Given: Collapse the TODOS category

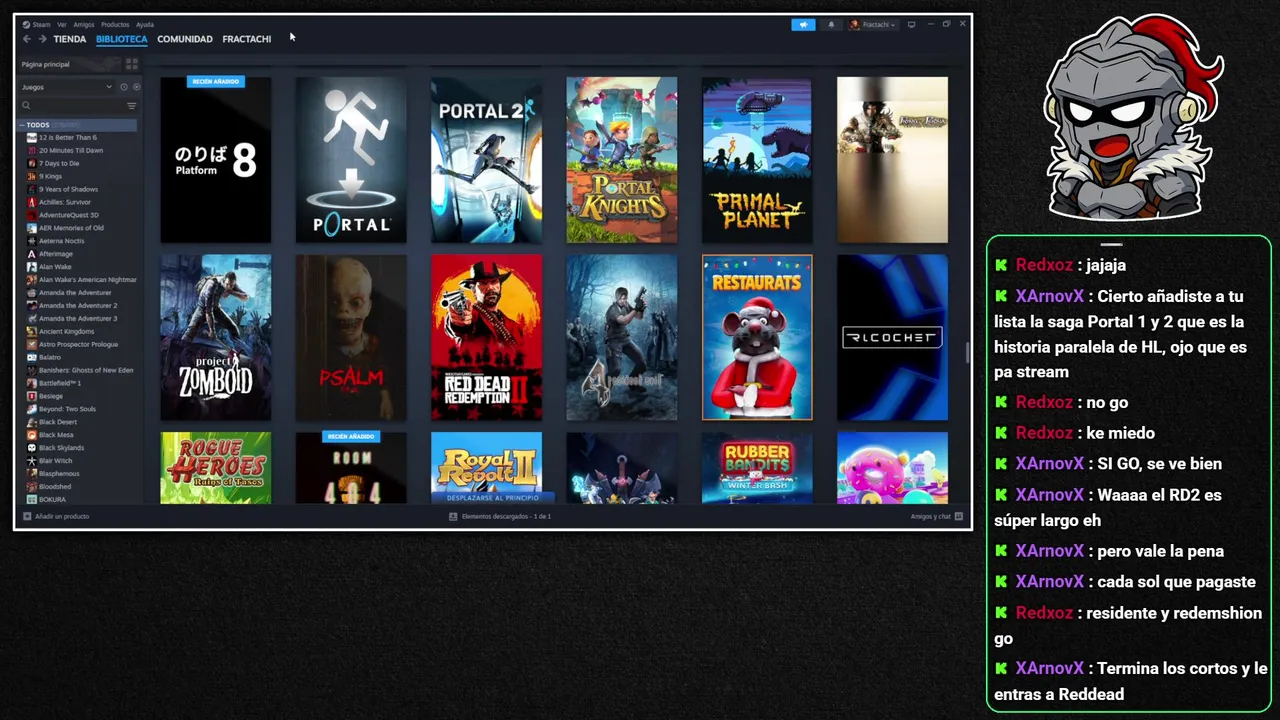Looking at the screenshot, I should (21, 125).
